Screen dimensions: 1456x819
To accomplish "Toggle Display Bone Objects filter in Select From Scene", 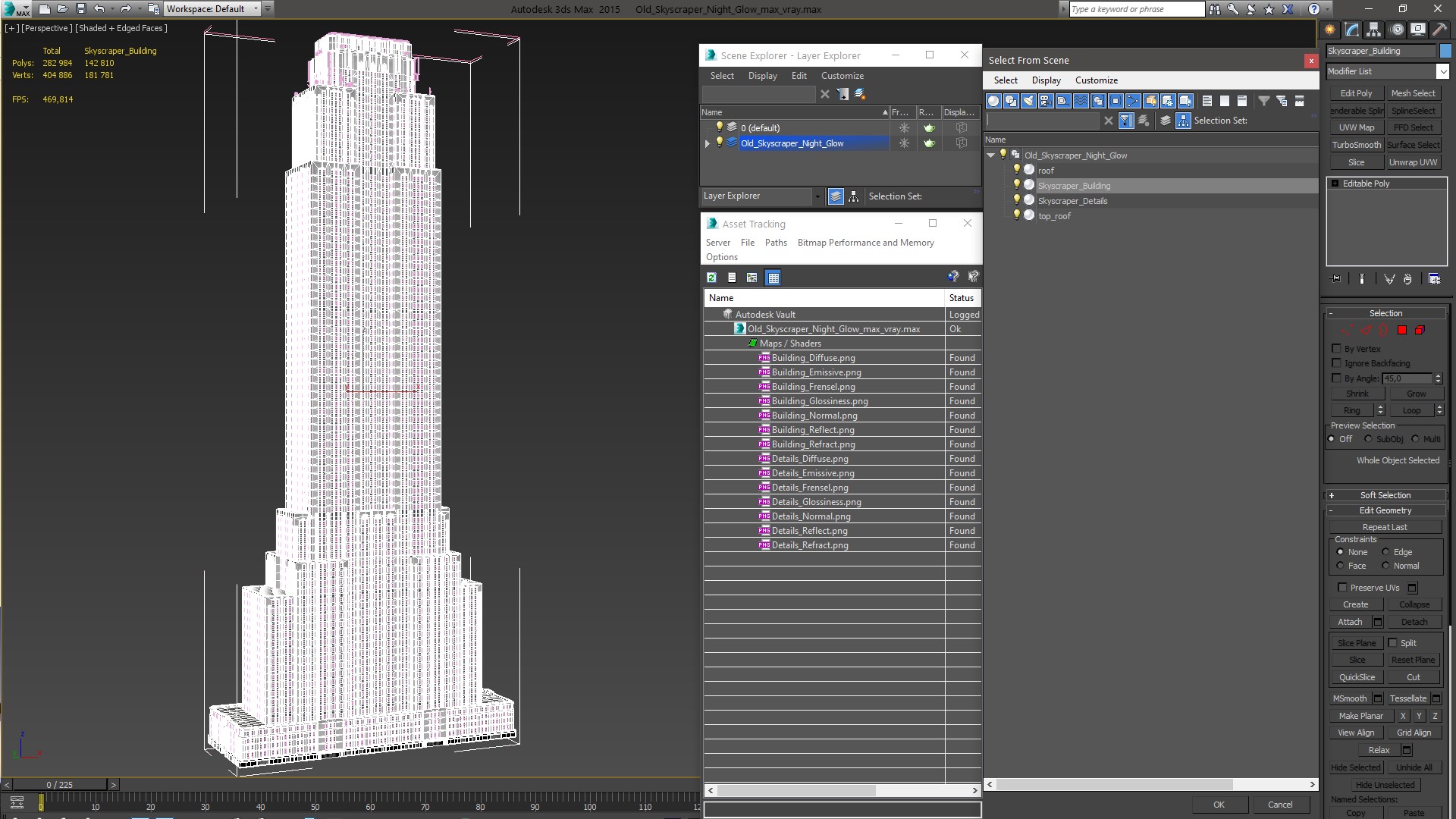I will pos(1133,101).
